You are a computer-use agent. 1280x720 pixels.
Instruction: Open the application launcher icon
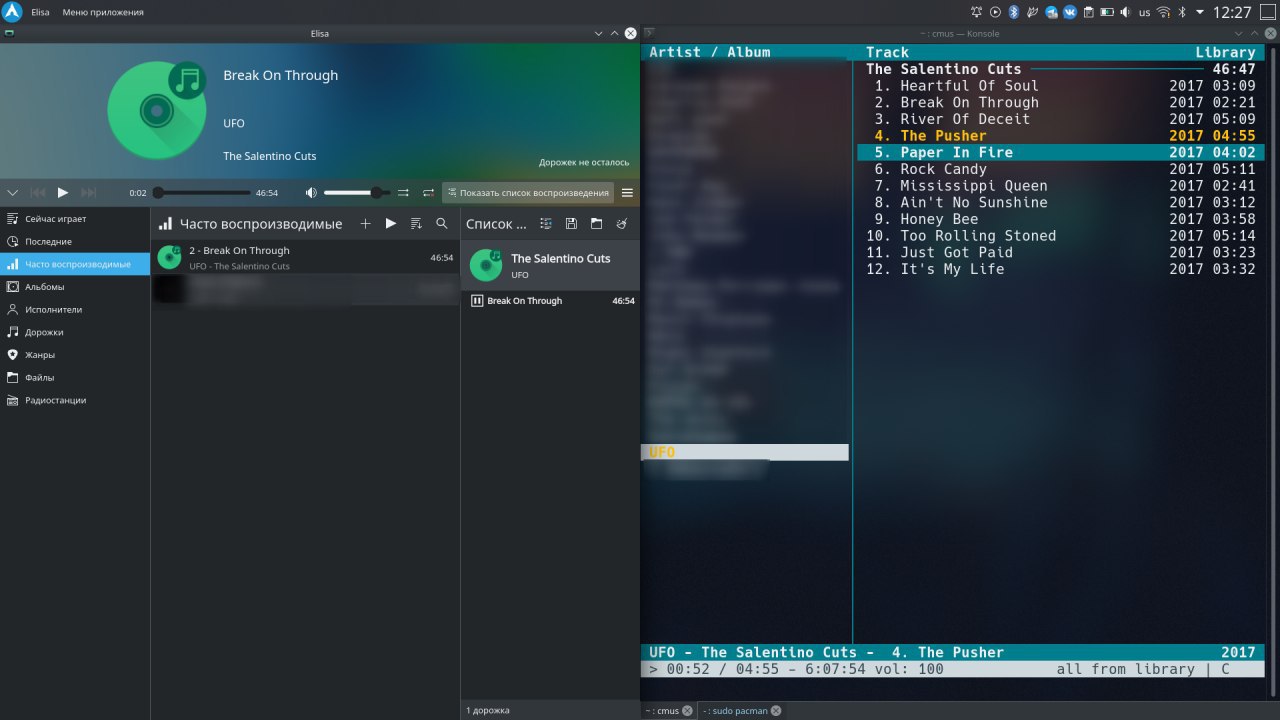(12, 12)
